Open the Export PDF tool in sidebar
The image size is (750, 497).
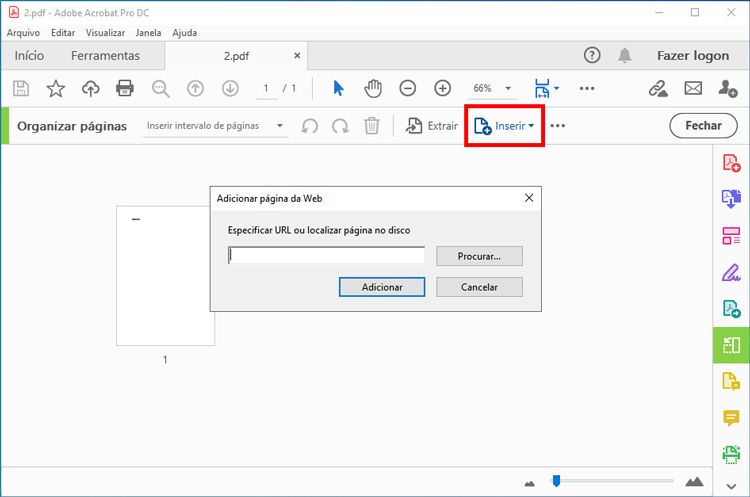pyautogui.click(x=731, y=199)
